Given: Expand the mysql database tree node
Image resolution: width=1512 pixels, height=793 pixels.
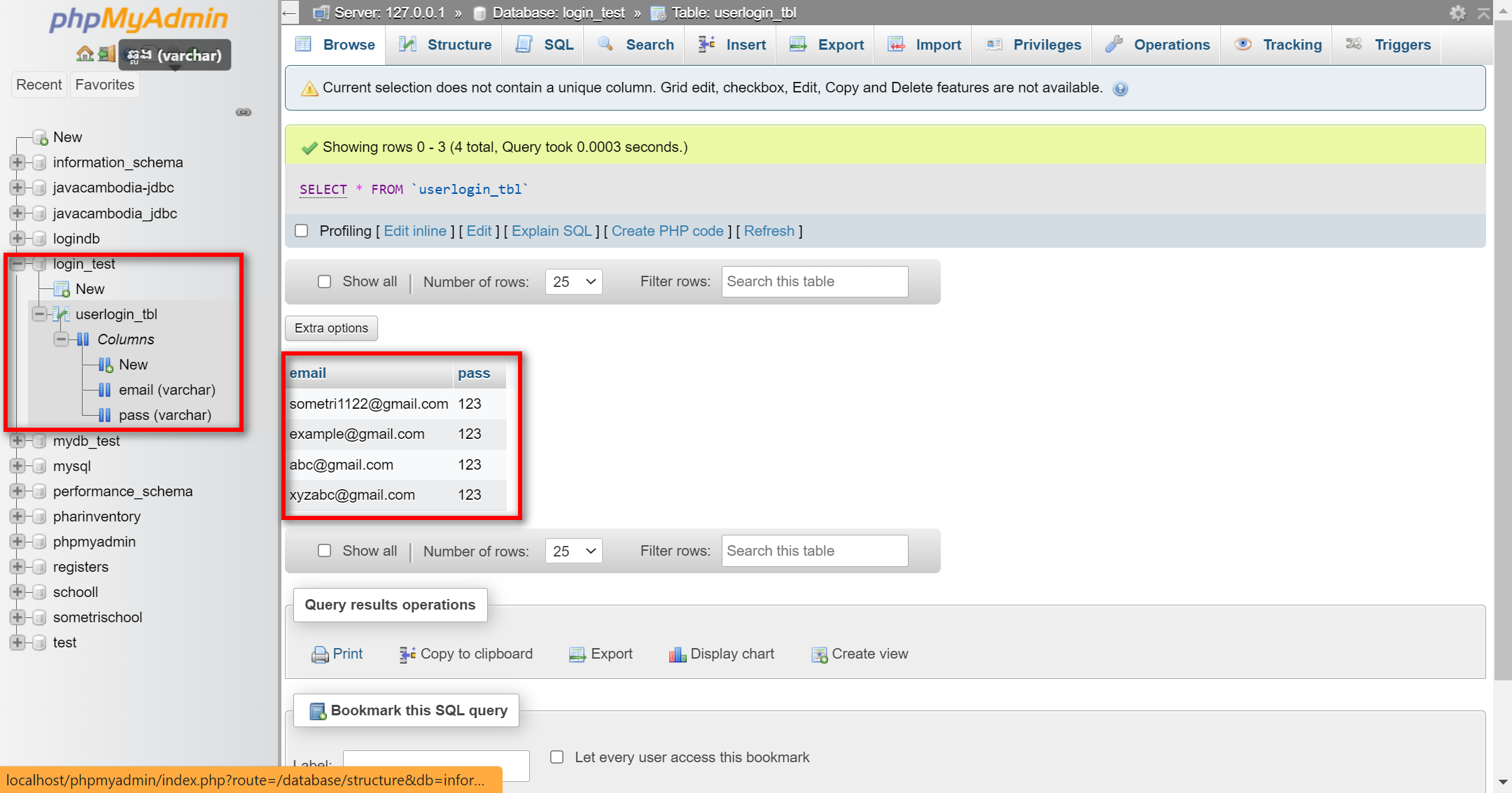Looking at the screenshot, I should tap(17, 466).
